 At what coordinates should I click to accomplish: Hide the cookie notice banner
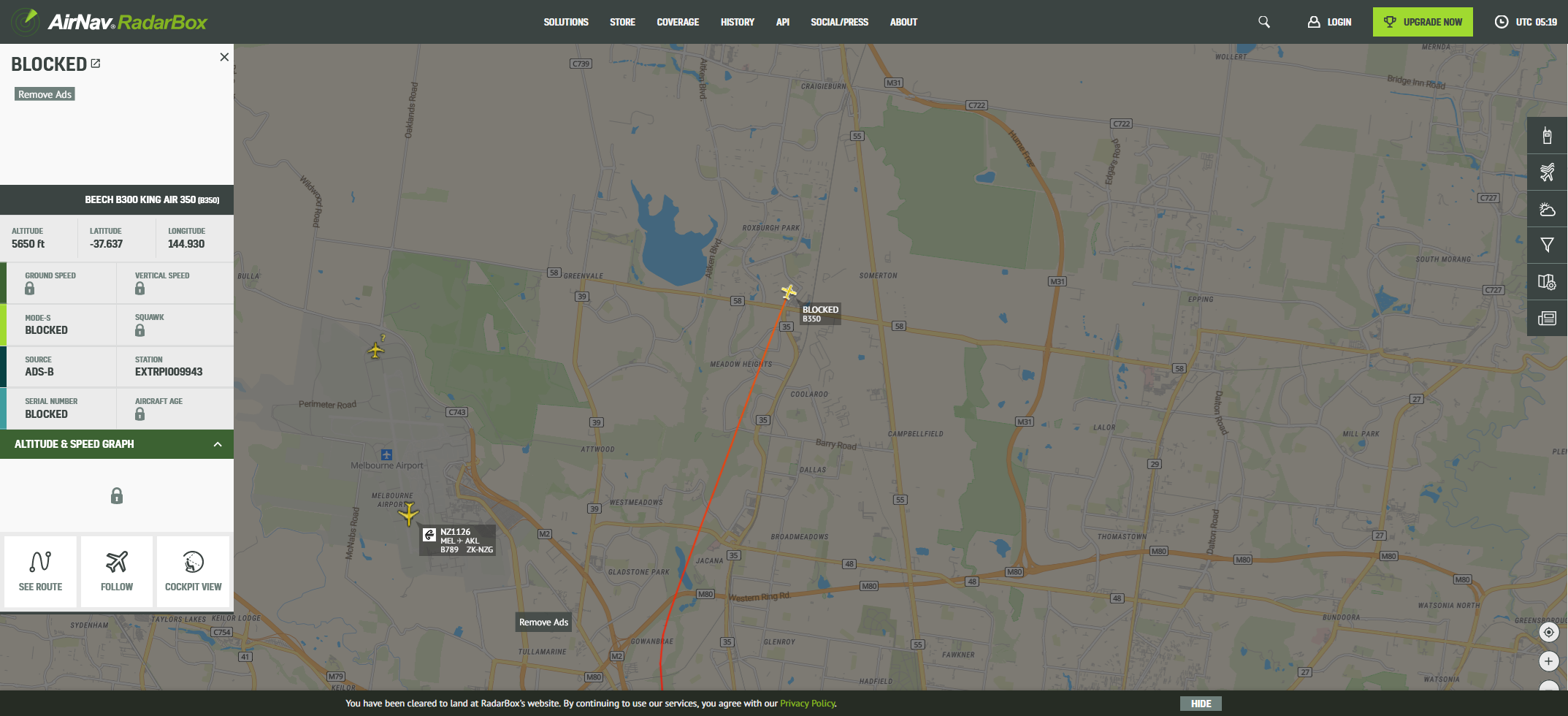(x=1201, y=704)
